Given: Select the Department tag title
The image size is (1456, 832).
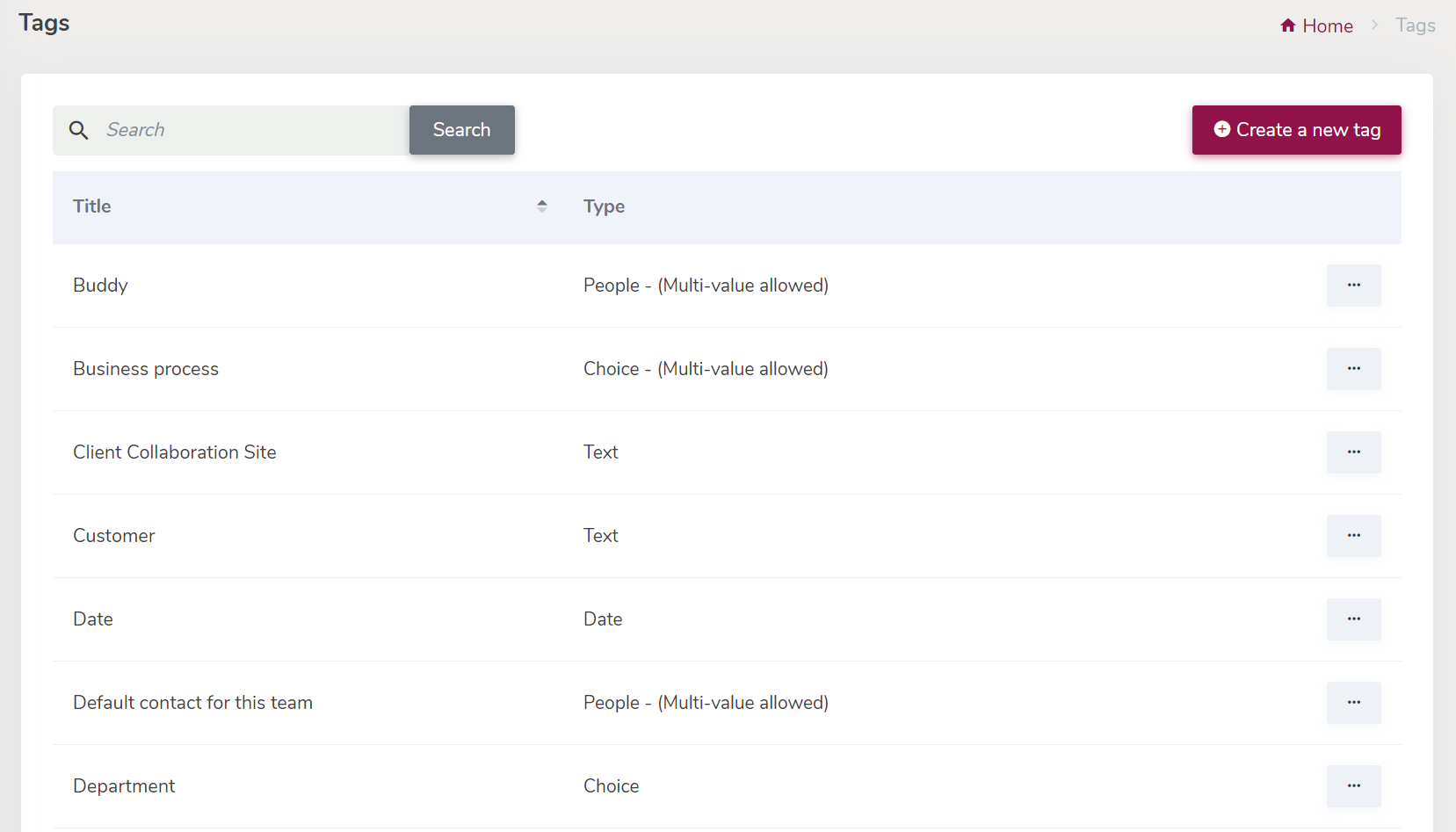Looking at the screenshot, I should [124, 786].
